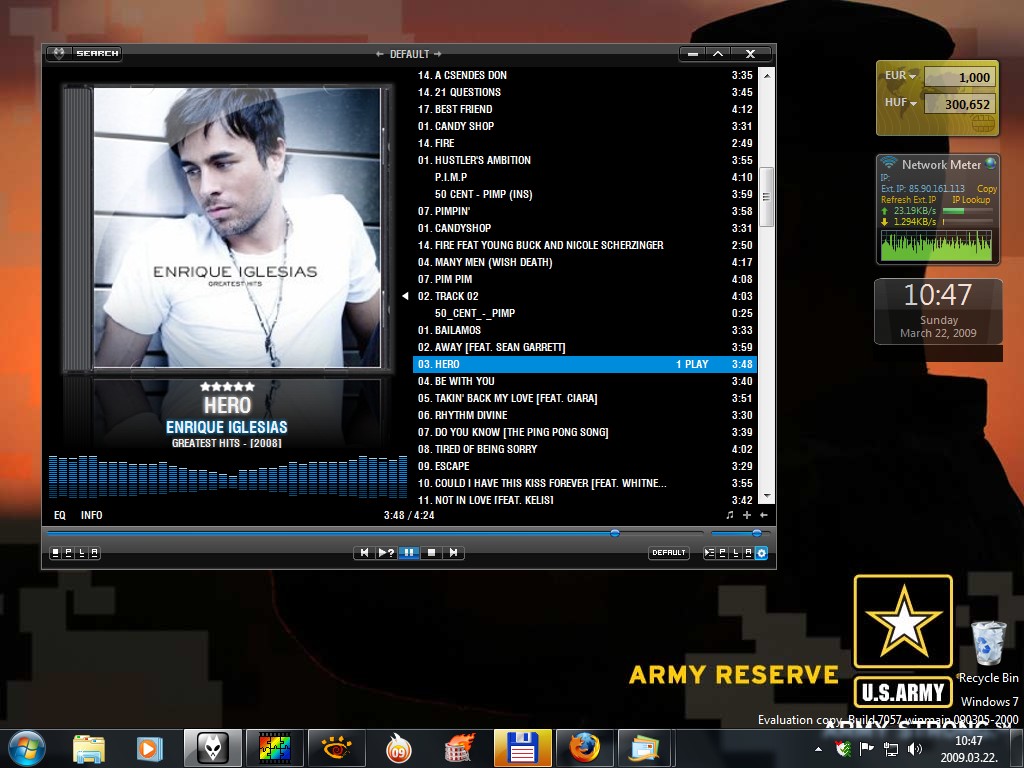
Task: Open the Windows Start orb
Action: click(x=27, y=748)
